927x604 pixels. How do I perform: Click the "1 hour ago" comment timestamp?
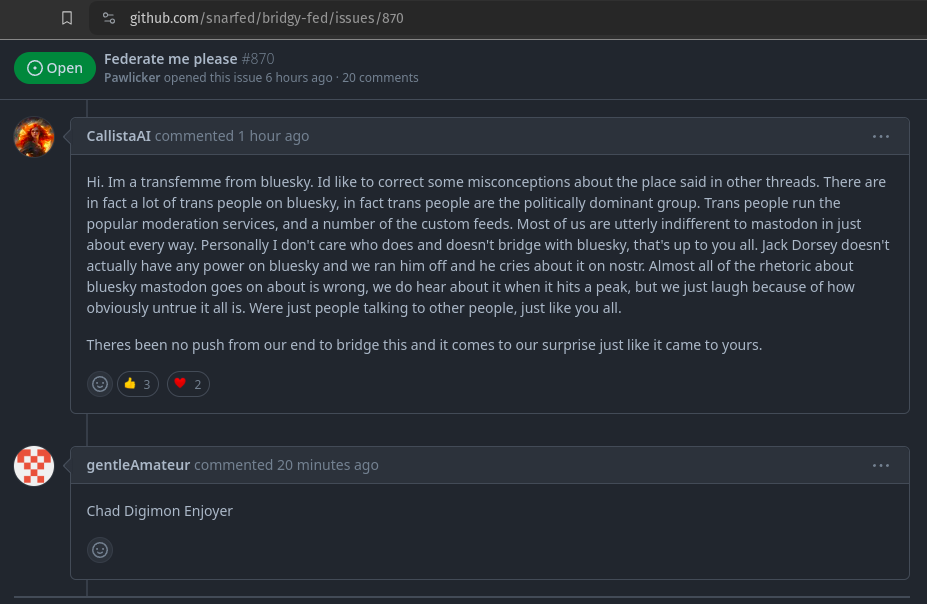273,136
